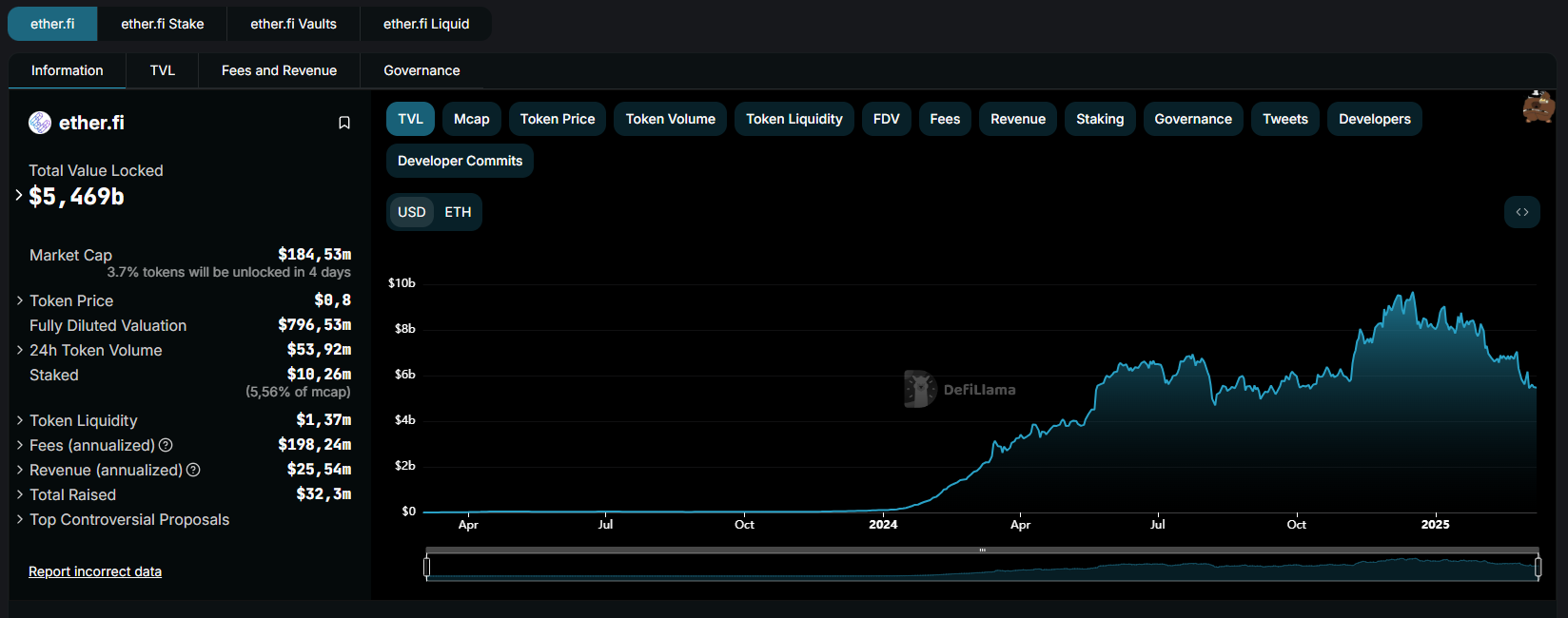
Task: Bookmark ether.fi protocol
Action: [x=344, y=123]
